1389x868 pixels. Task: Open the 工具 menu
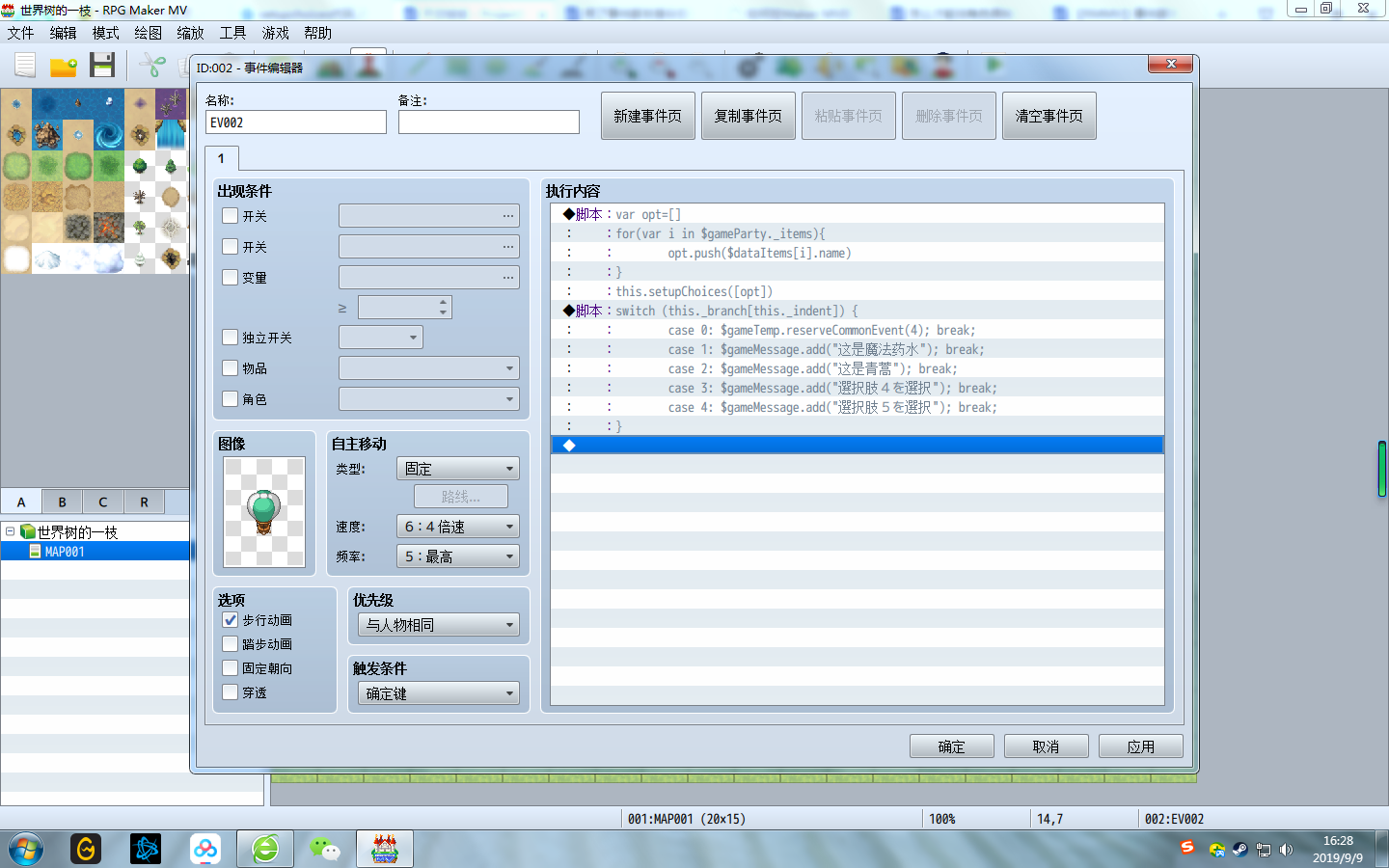click(232, 33)
